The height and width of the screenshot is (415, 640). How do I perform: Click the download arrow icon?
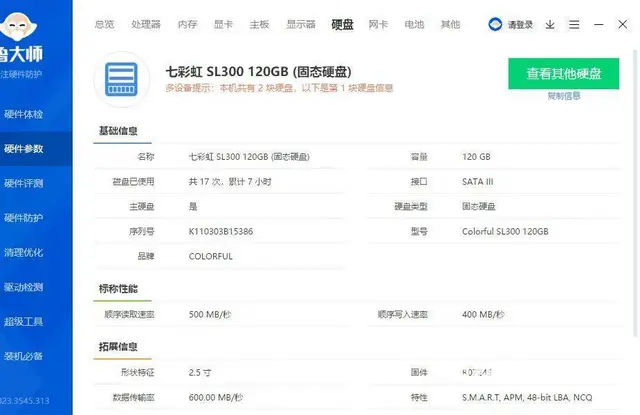pyautogui.click(x=550, y=25)
